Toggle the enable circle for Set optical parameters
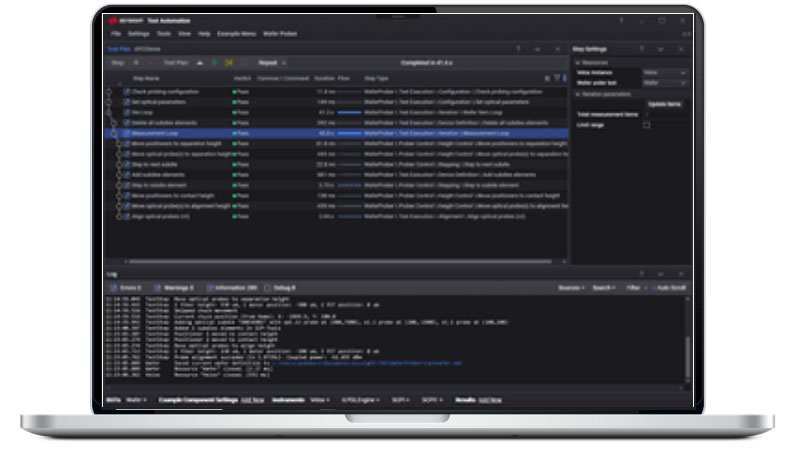Image resolution: width=800 pixels, height=450 pixels. pyautogui.click(x=109, y=102)
